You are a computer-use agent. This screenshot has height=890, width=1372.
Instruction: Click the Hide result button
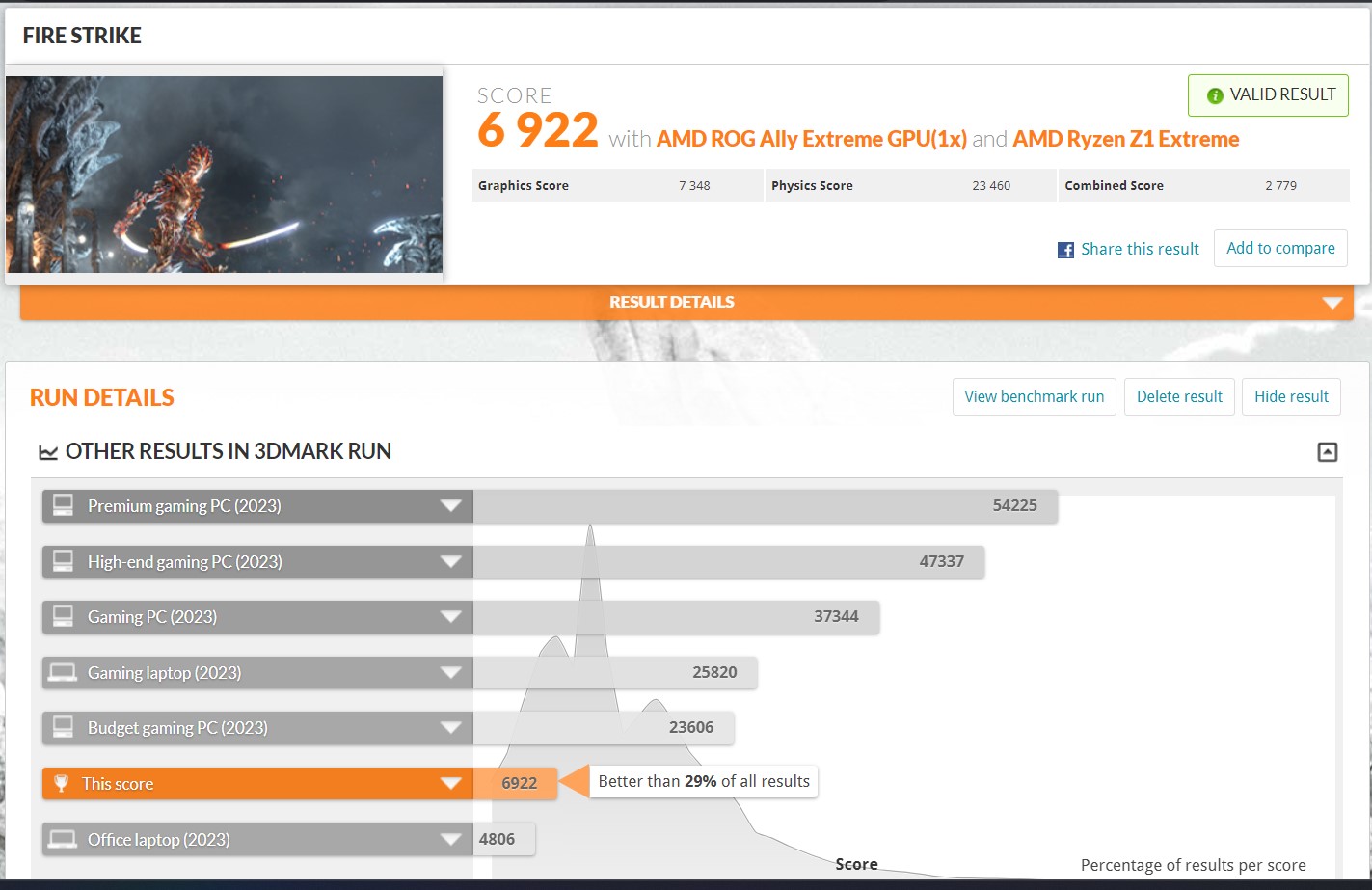(1291, 396)
